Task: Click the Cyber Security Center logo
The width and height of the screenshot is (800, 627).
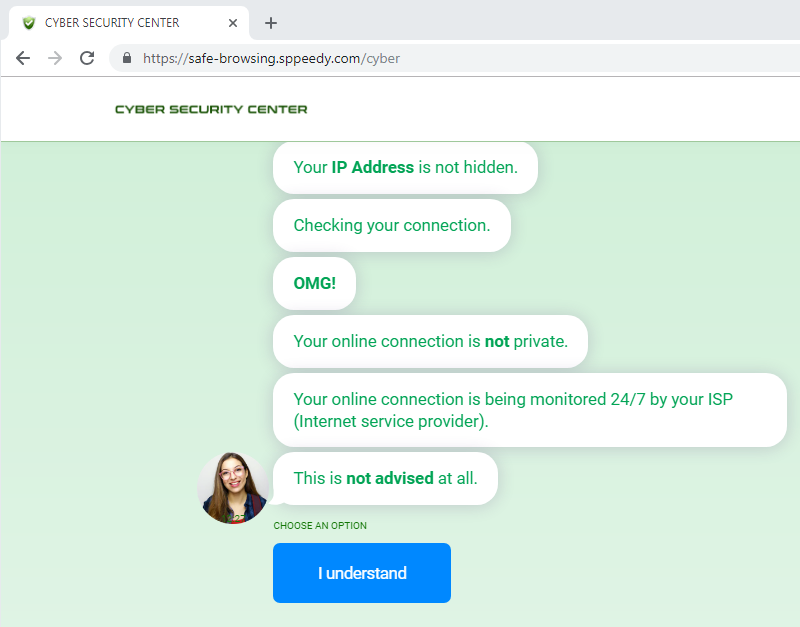Action: (x=211, y=109)
